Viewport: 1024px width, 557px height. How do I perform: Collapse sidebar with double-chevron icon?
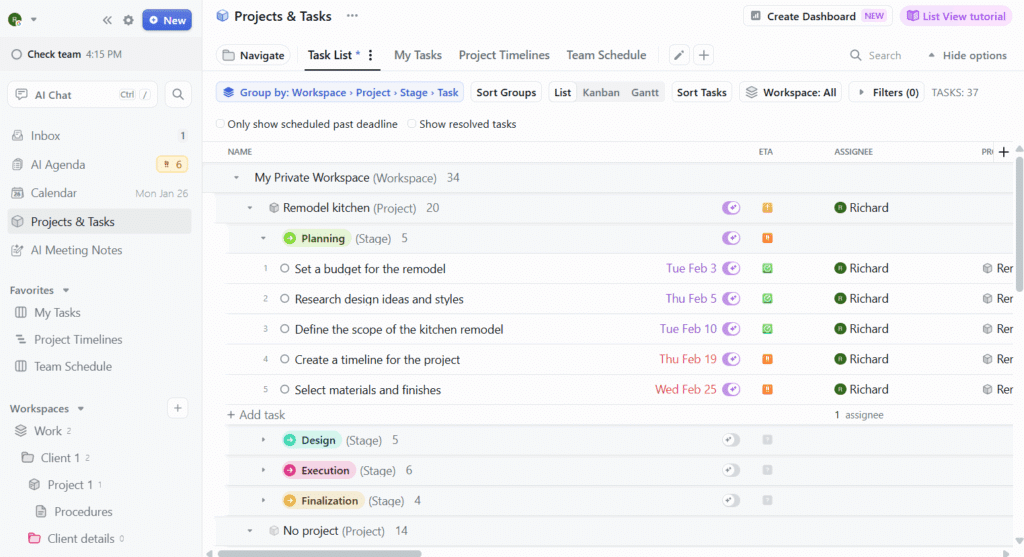[x=107, y=20]
